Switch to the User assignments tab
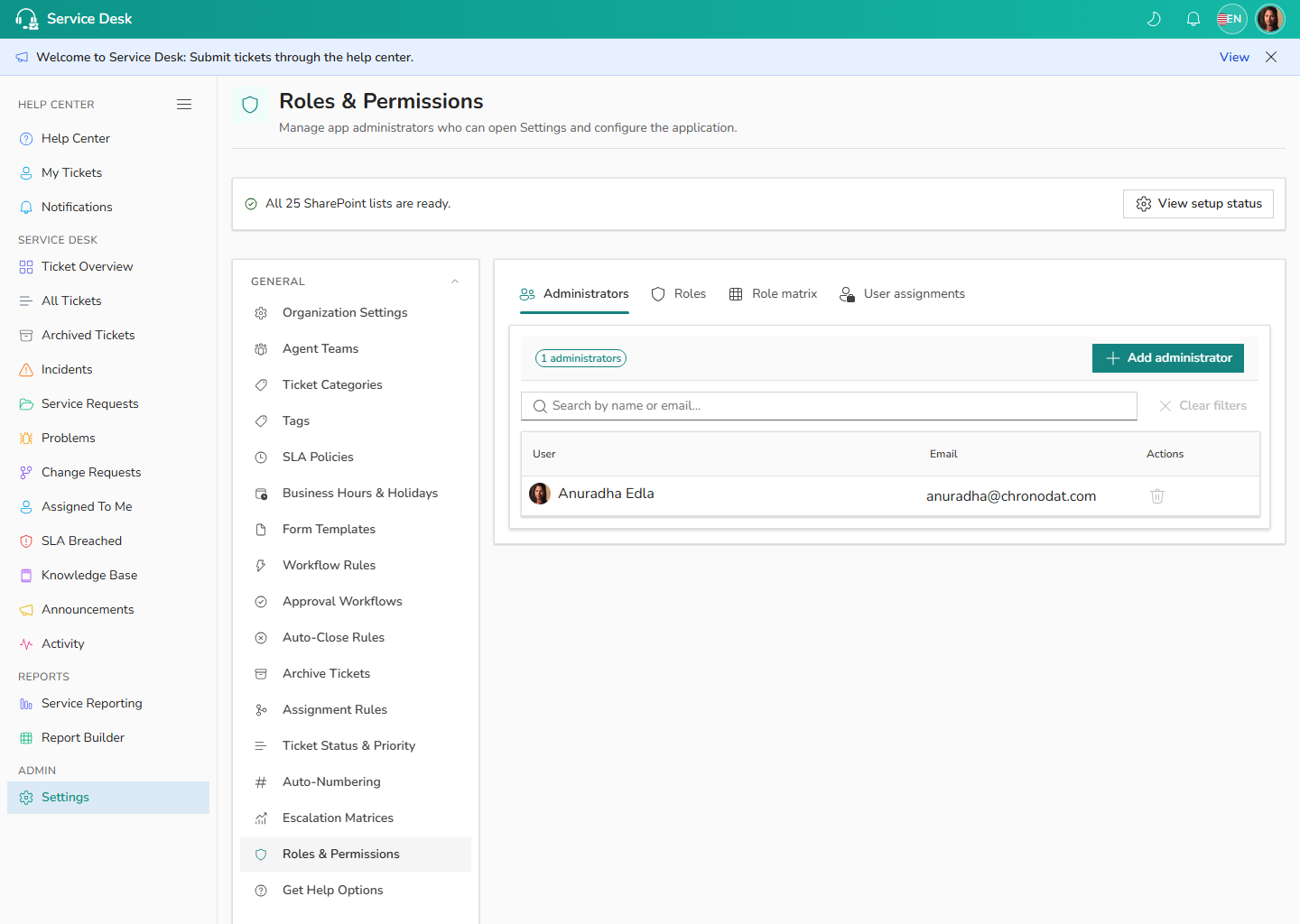 902,294
